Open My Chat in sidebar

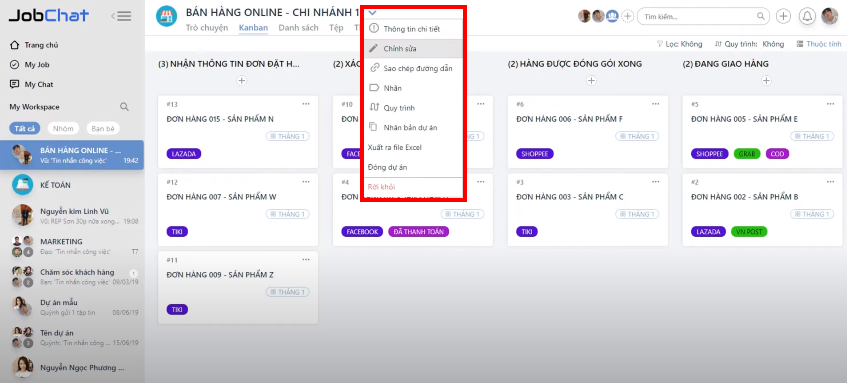(31, 84)
